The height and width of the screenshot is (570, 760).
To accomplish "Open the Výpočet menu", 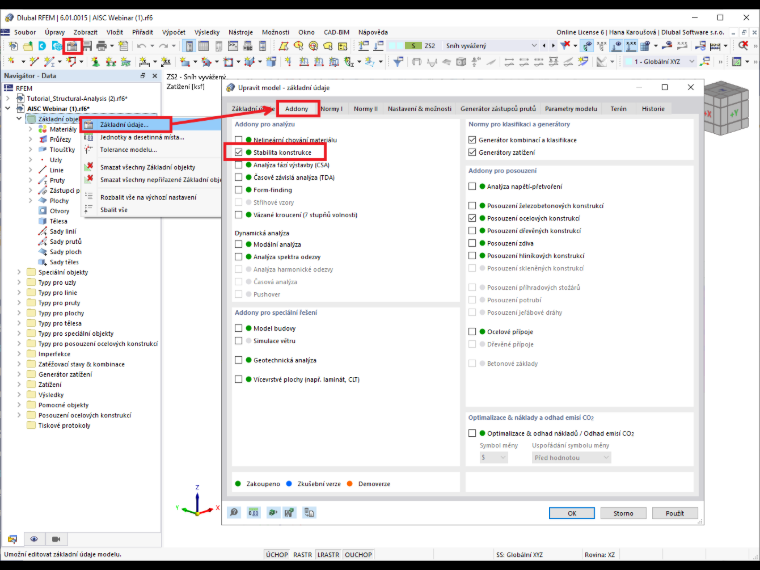I will pos(173,32).
